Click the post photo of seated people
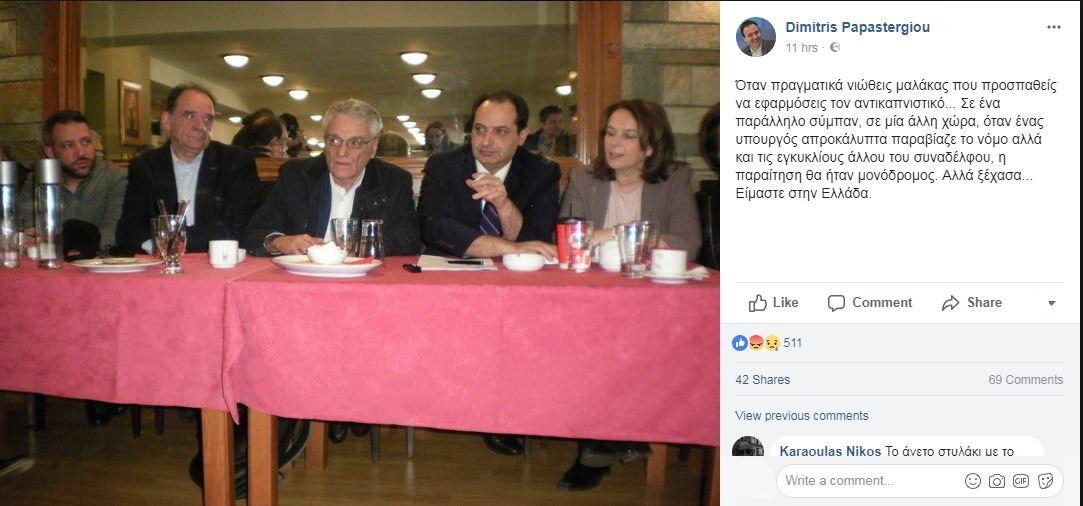 360,253
